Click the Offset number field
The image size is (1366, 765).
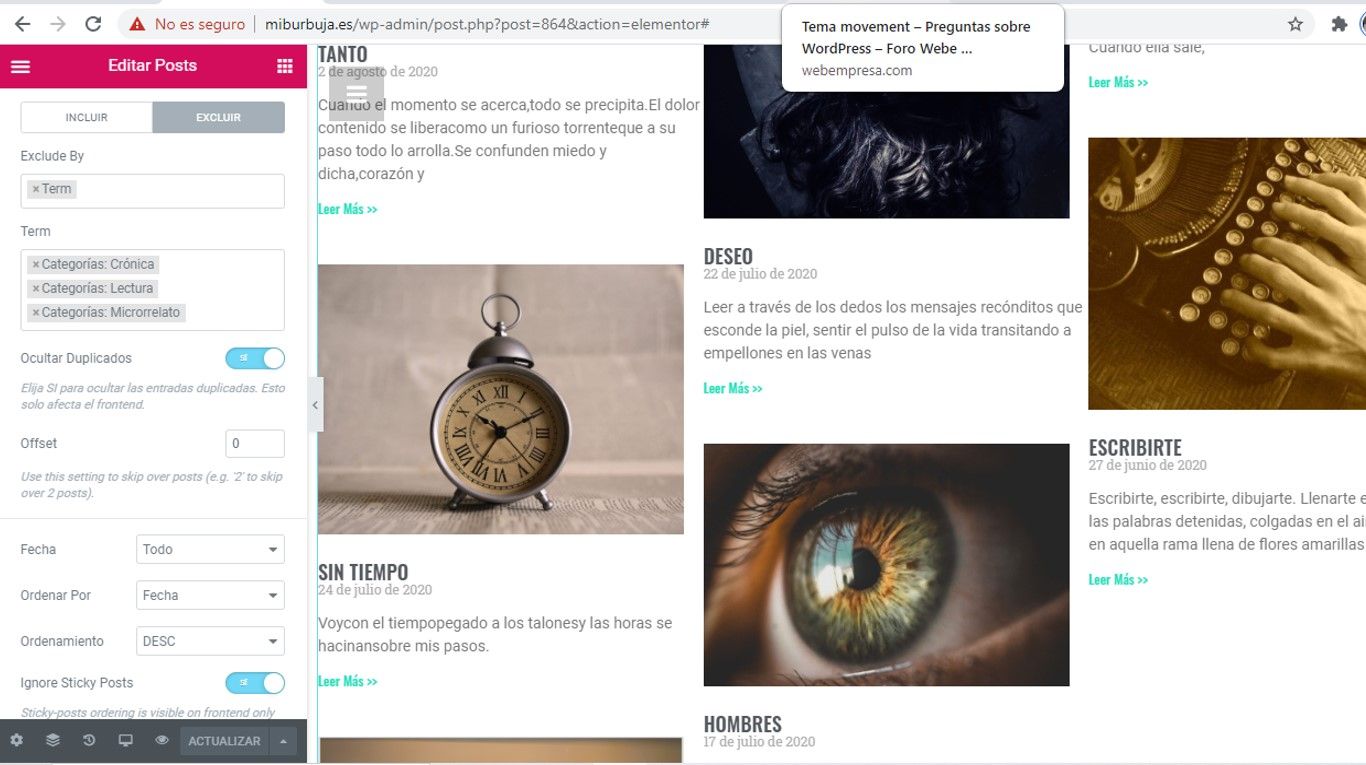pos(255,444)
